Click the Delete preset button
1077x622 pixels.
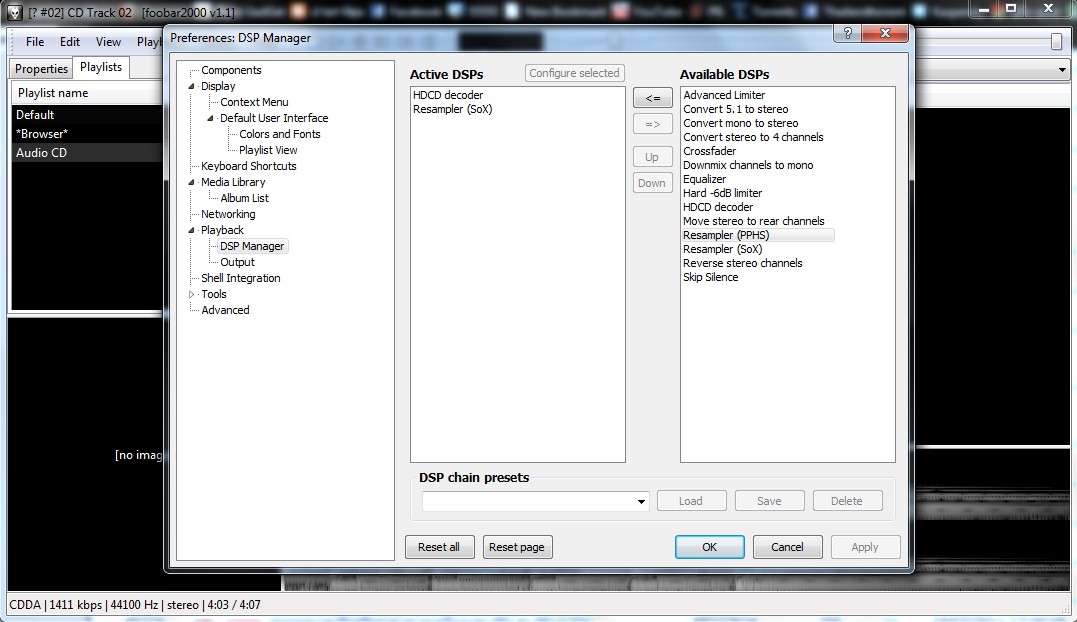pyautogui.click(x=847, y=501)
